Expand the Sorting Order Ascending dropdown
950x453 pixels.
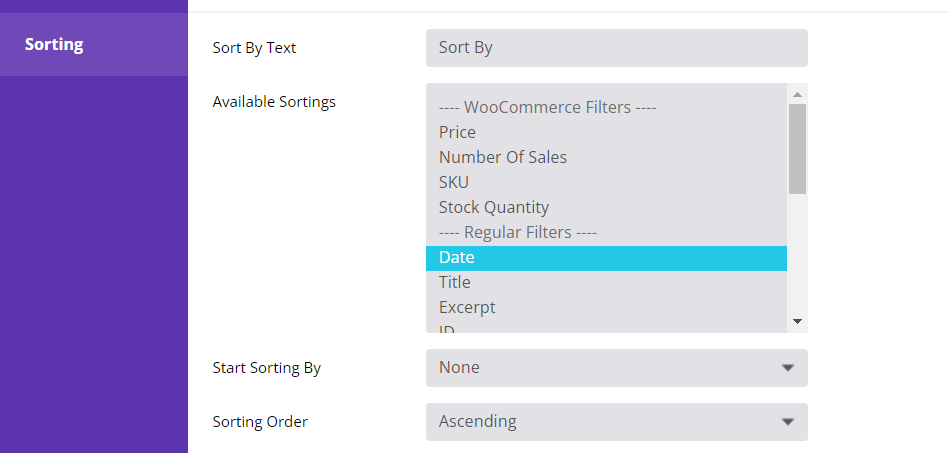point(616,422)
